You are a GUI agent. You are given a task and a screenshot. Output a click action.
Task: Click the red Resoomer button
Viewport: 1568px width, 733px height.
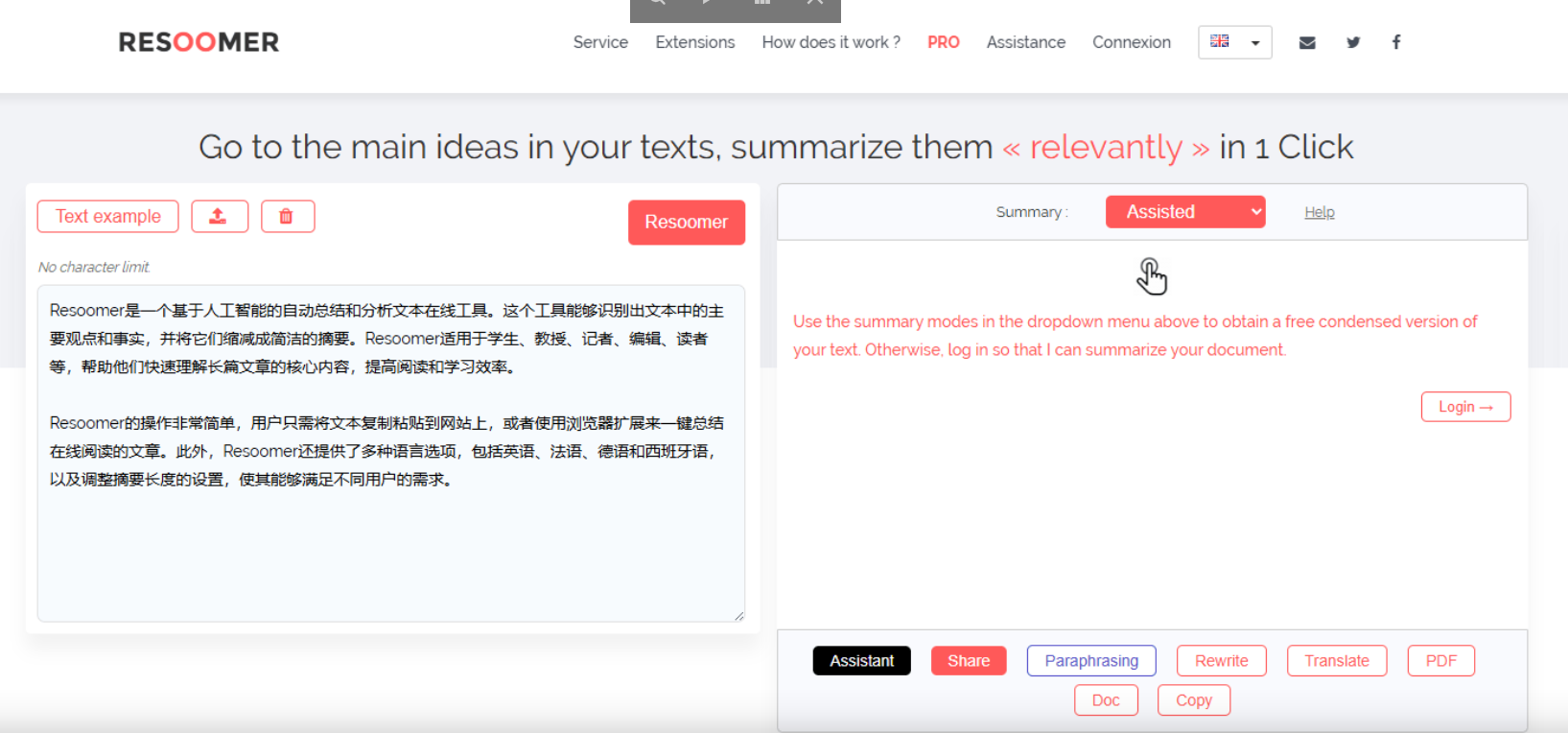(687, 223)
